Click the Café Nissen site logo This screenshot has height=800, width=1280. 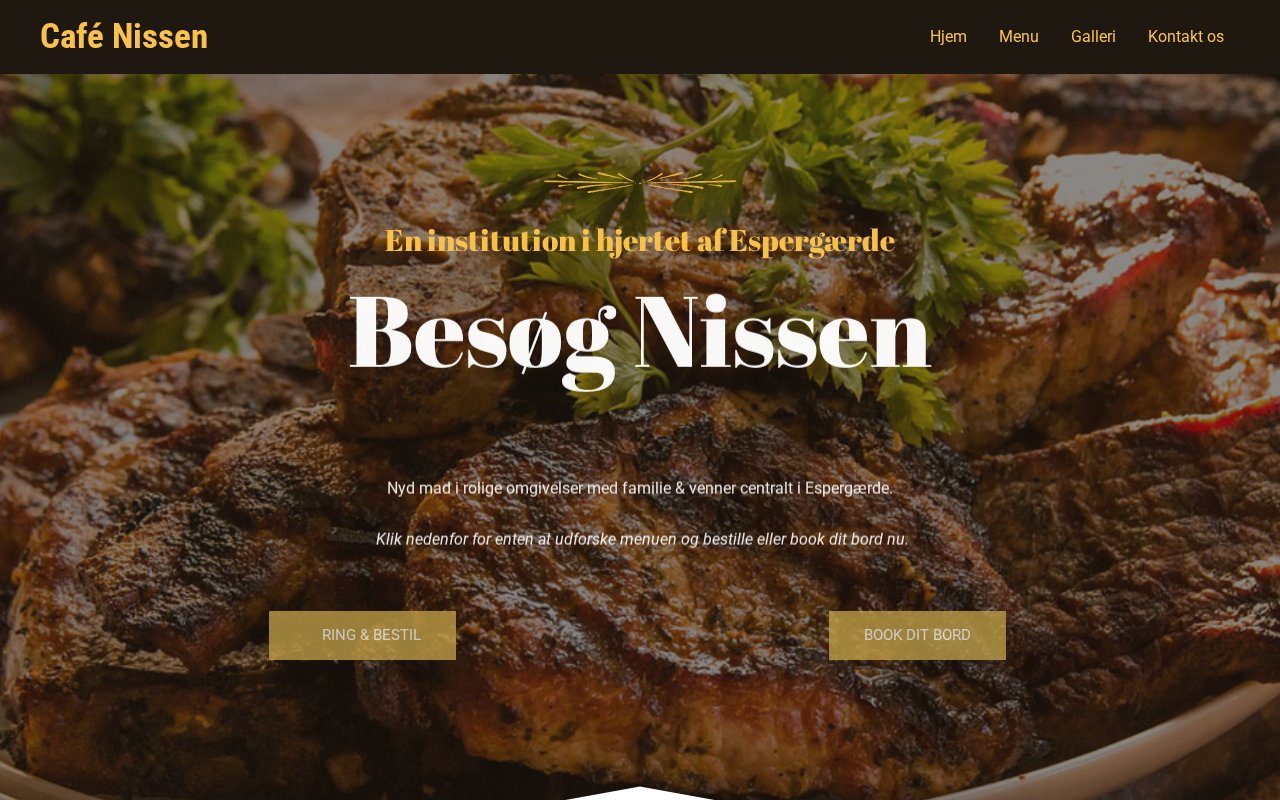124,36
